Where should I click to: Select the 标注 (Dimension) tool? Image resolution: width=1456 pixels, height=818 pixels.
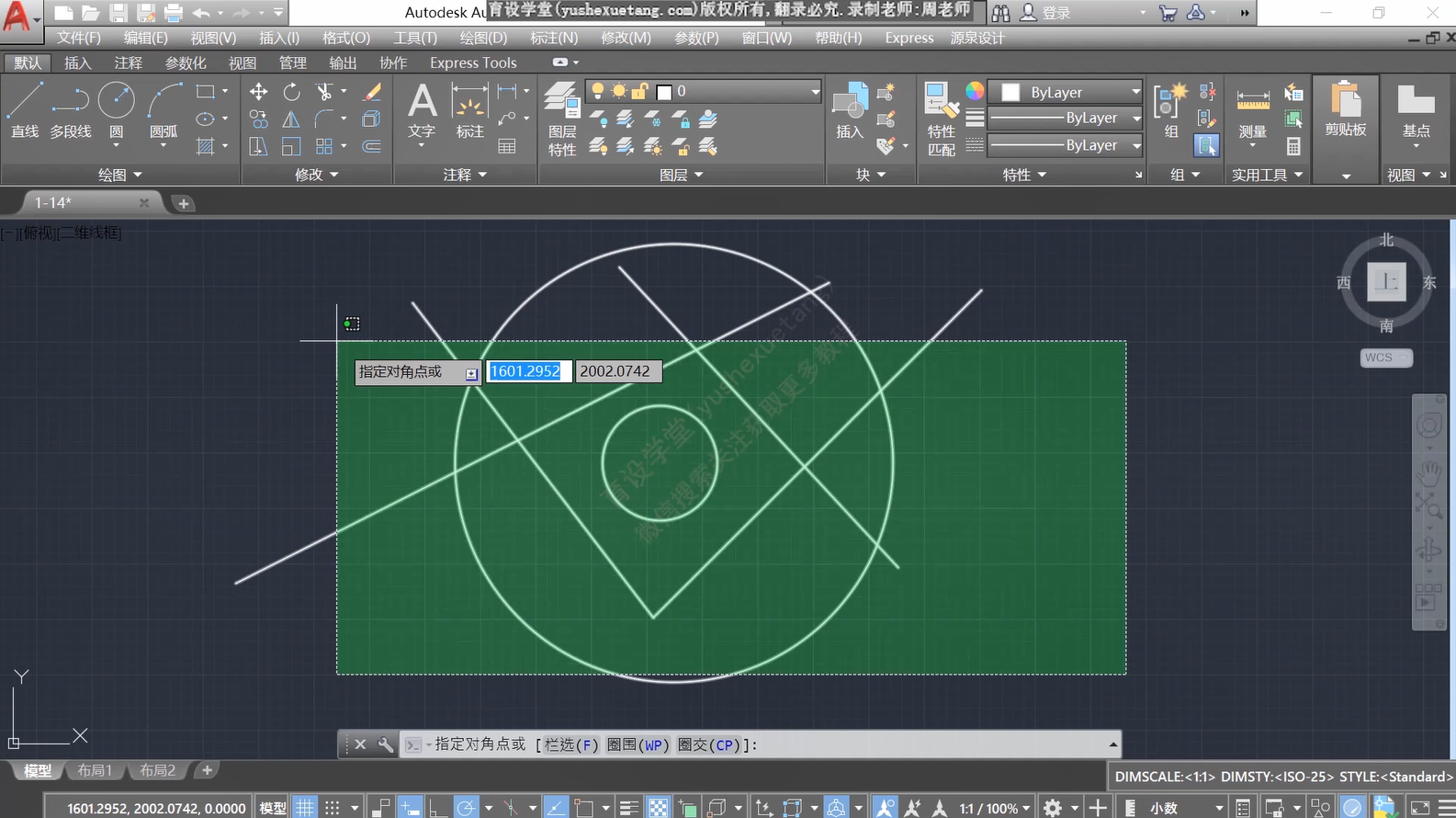point(469,111)
